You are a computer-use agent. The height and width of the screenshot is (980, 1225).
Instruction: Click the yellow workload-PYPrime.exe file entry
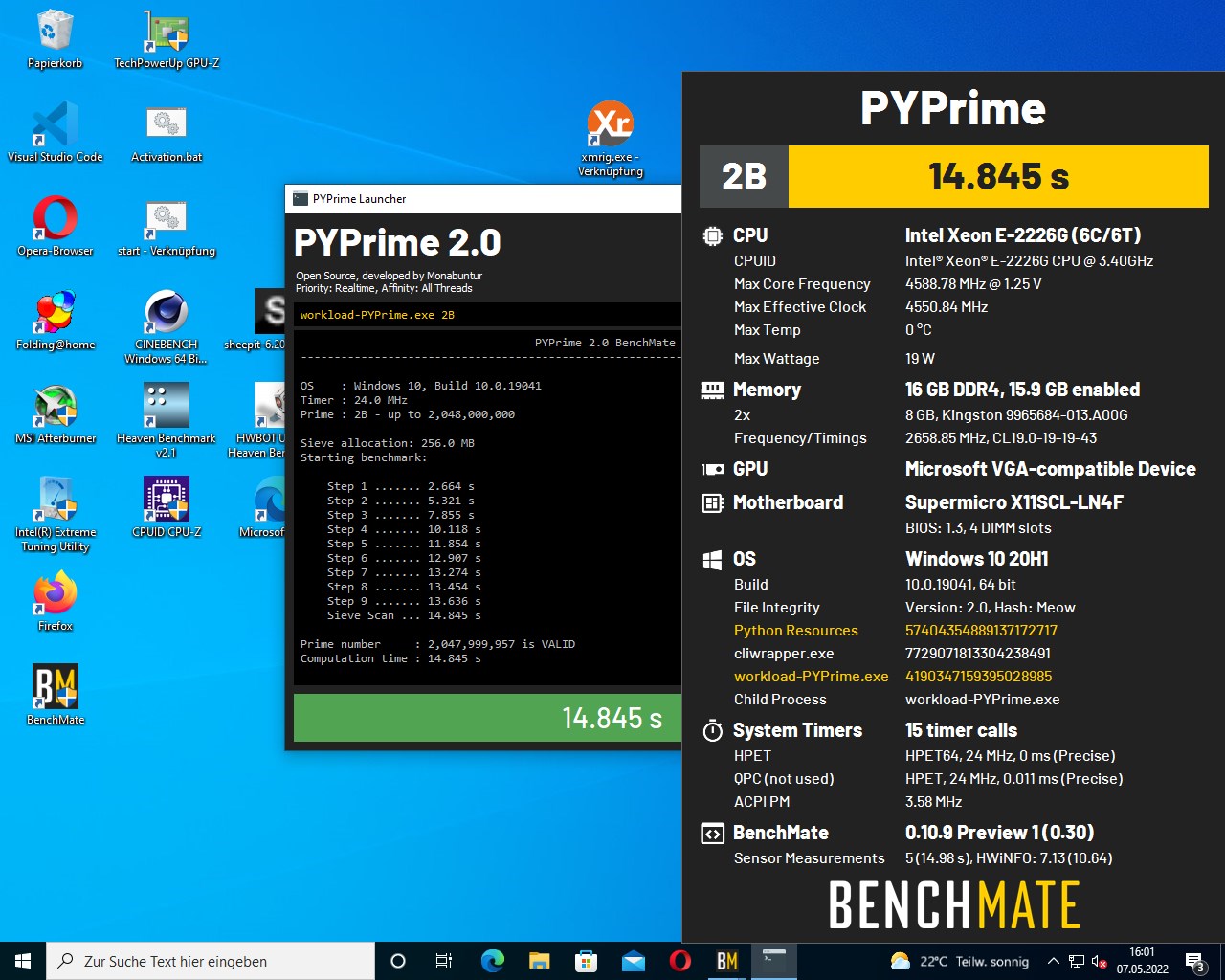811,677
